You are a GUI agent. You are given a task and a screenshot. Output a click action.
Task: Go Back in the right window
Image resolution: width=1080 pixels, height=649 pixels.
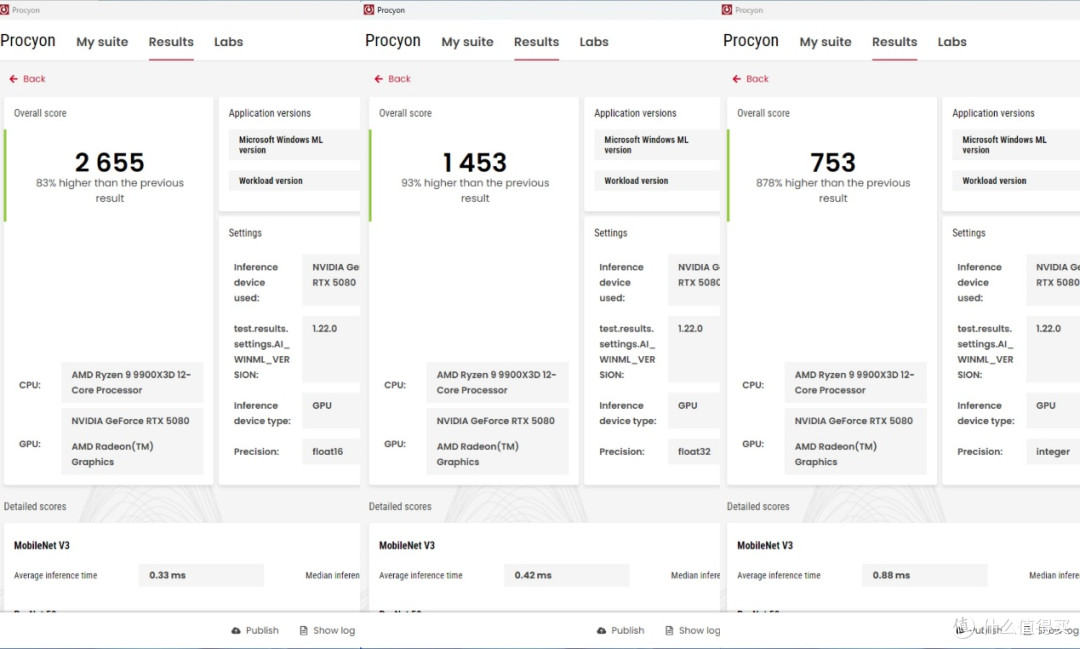(750, 79)
